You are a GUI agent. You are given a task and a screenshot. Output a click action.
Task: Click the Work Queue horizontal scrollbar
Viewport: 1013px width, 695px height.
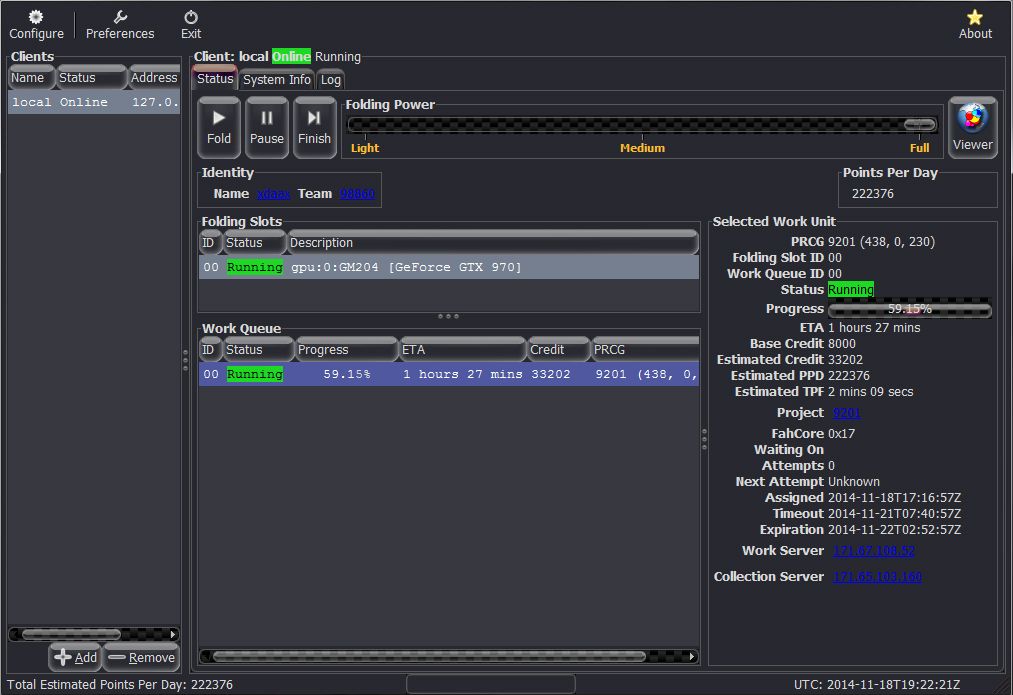[x=429, y=656]
